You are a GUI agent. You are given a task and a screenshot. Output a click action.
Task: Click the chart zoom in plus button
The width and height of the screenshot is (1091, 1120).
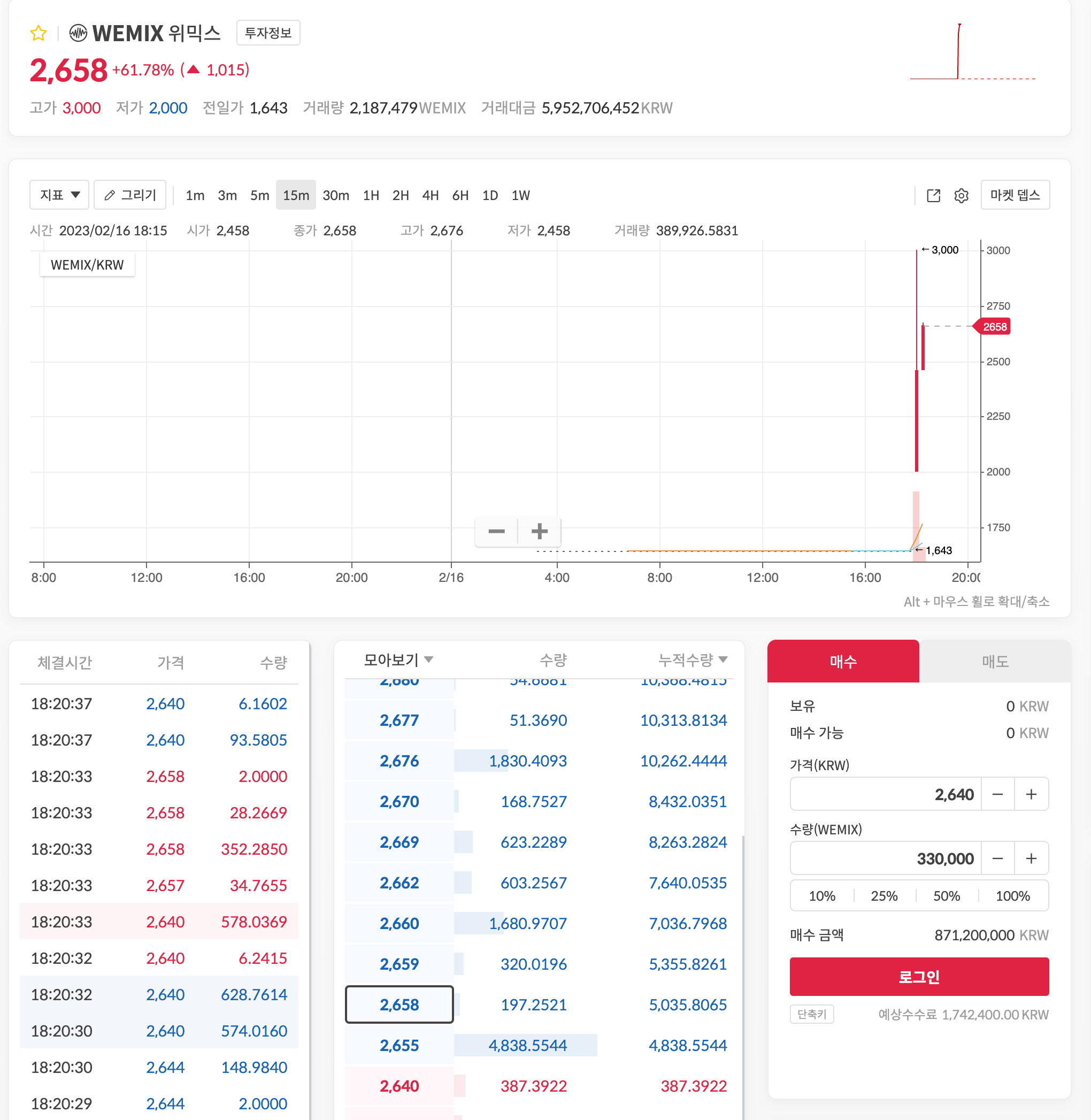click(539, 531)
